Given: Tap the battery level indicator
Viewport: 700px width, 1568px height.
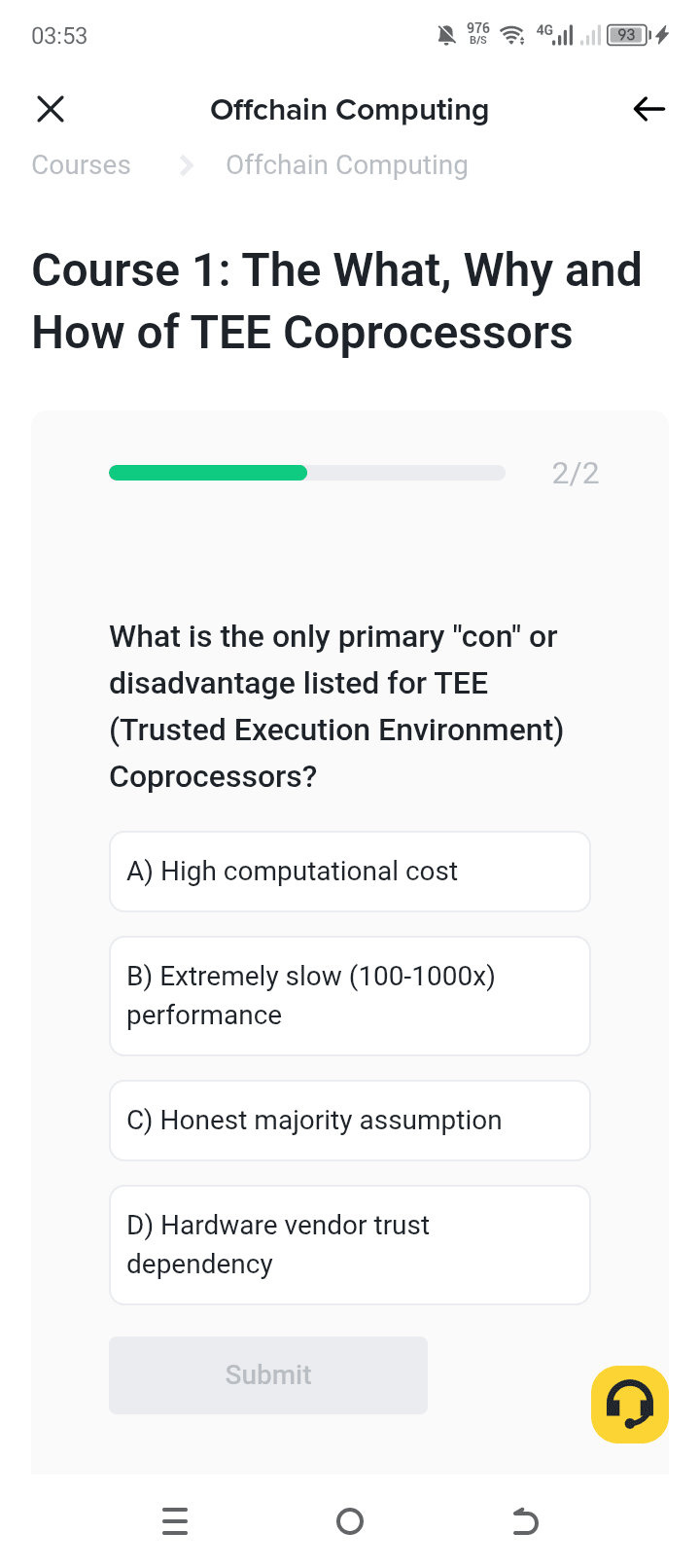Looking at the screenshot, I should [x=628, y=36].
